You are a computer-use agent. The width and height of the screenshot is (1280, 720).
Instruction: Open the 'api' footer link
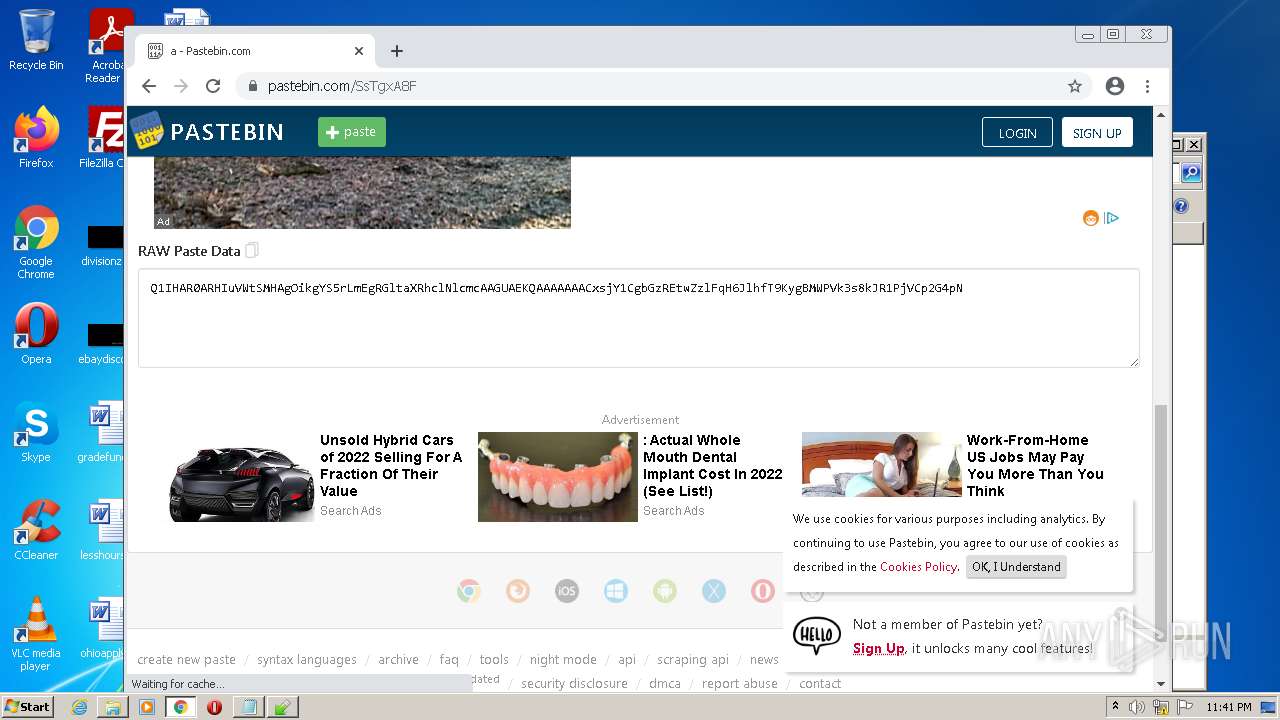(x=627, y=660)
